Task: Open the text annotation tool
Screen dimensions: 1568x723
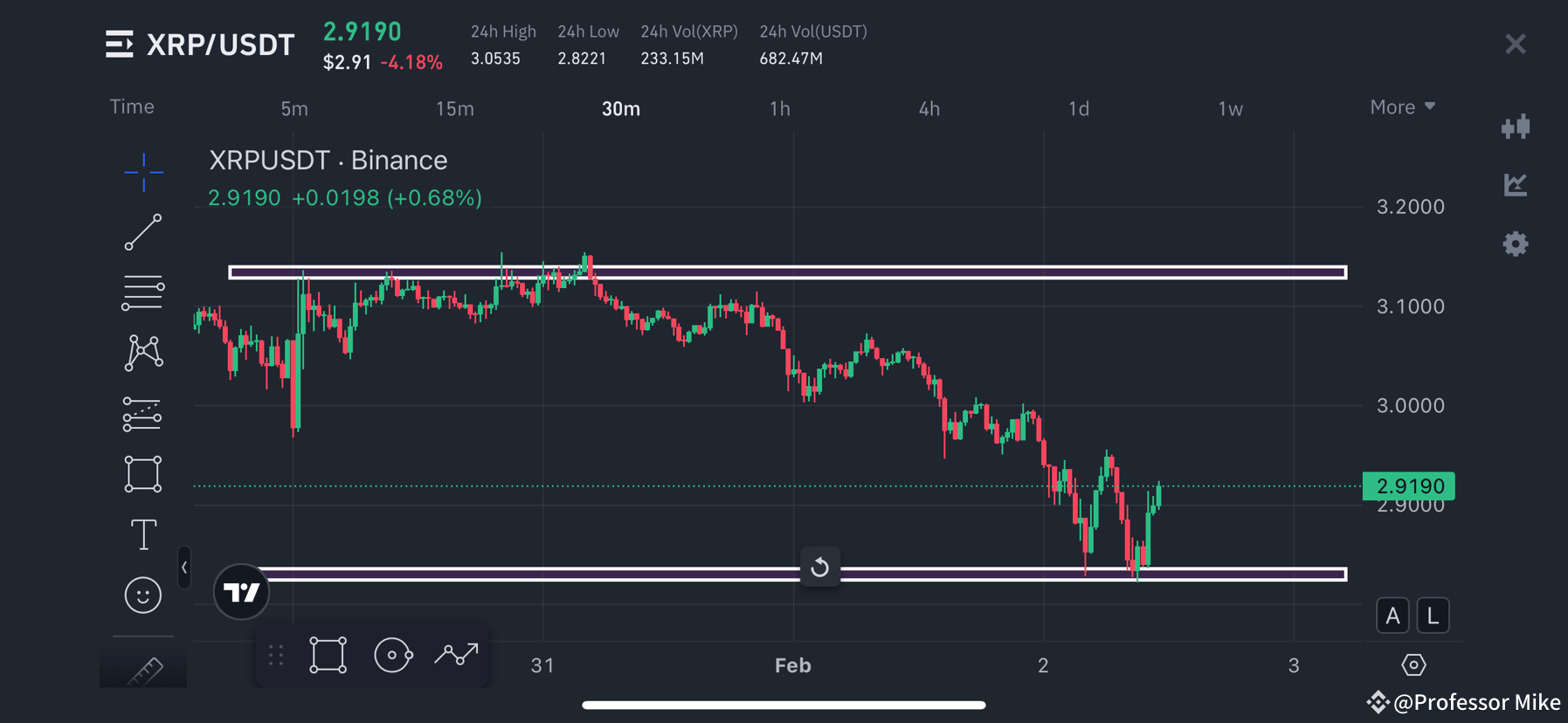Action: coord(143,534)
